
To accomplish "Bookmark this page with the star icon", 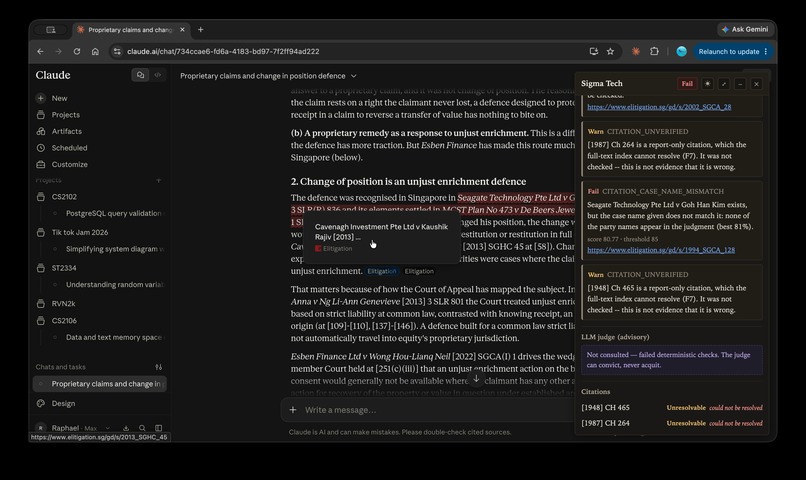I will pos(610,51).
